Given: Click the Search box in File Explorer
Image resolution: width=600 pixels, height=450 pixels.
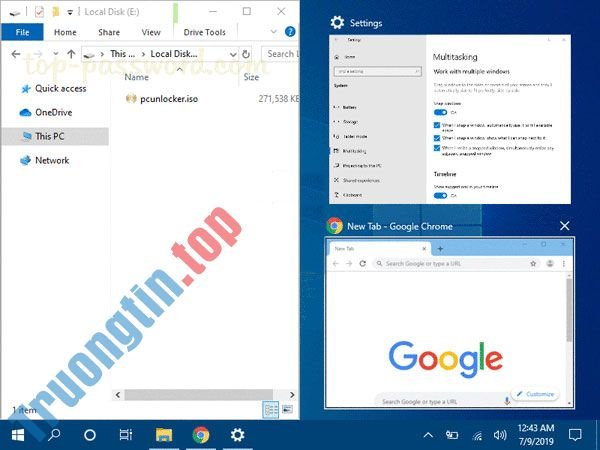Looking at the screenshot, I should 280,54.
